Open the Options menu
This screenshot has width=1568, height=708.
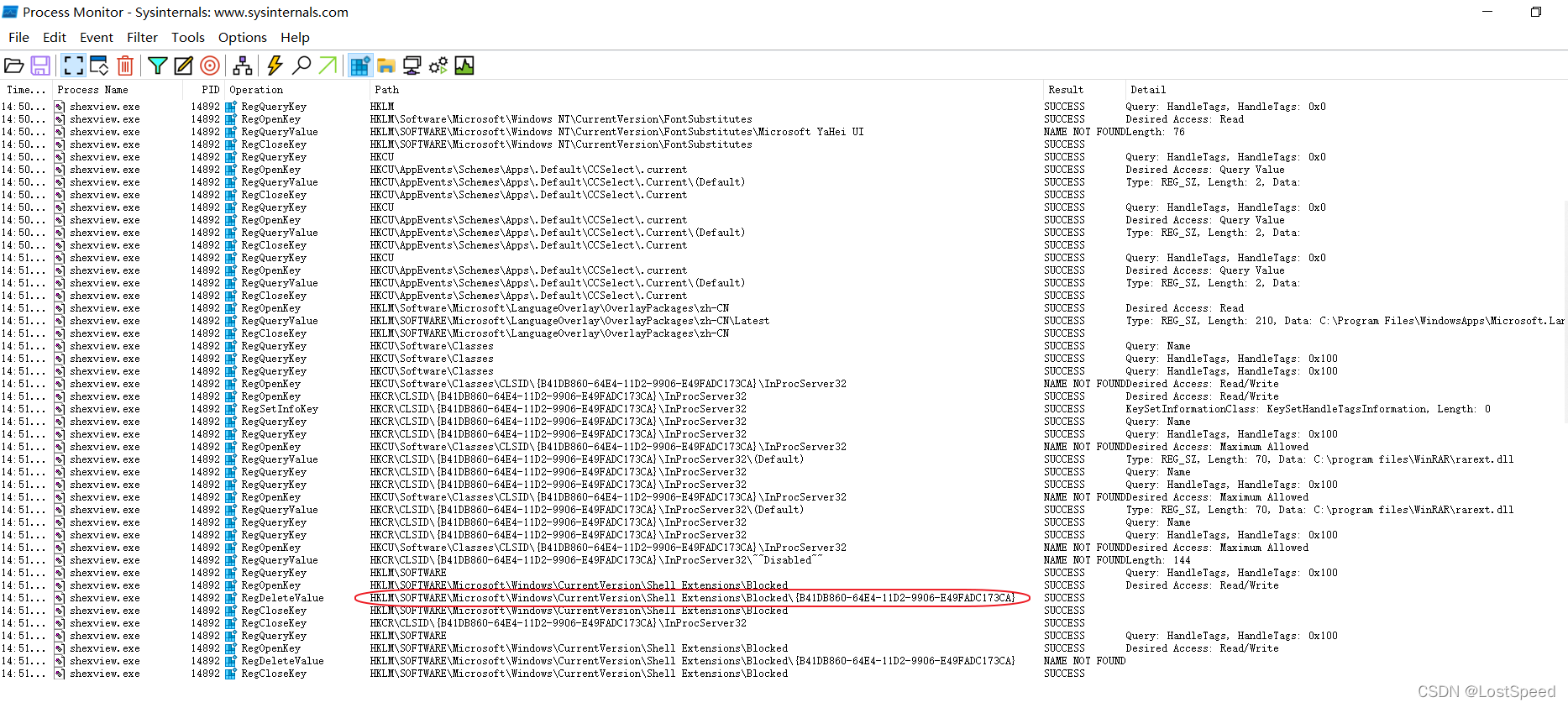(x=242, y=37)
